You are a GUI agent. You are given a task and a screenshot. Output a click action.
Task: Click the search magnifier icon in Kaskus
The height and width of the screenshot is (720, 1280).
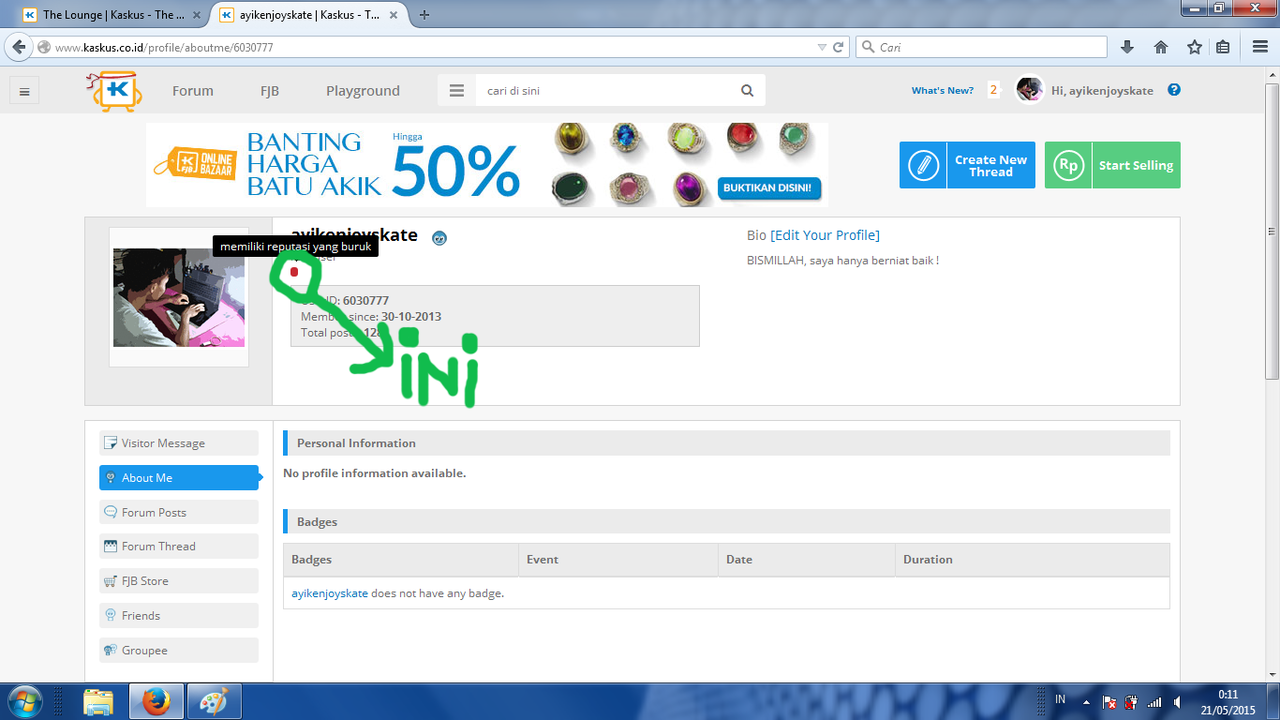tap(747, 90)
